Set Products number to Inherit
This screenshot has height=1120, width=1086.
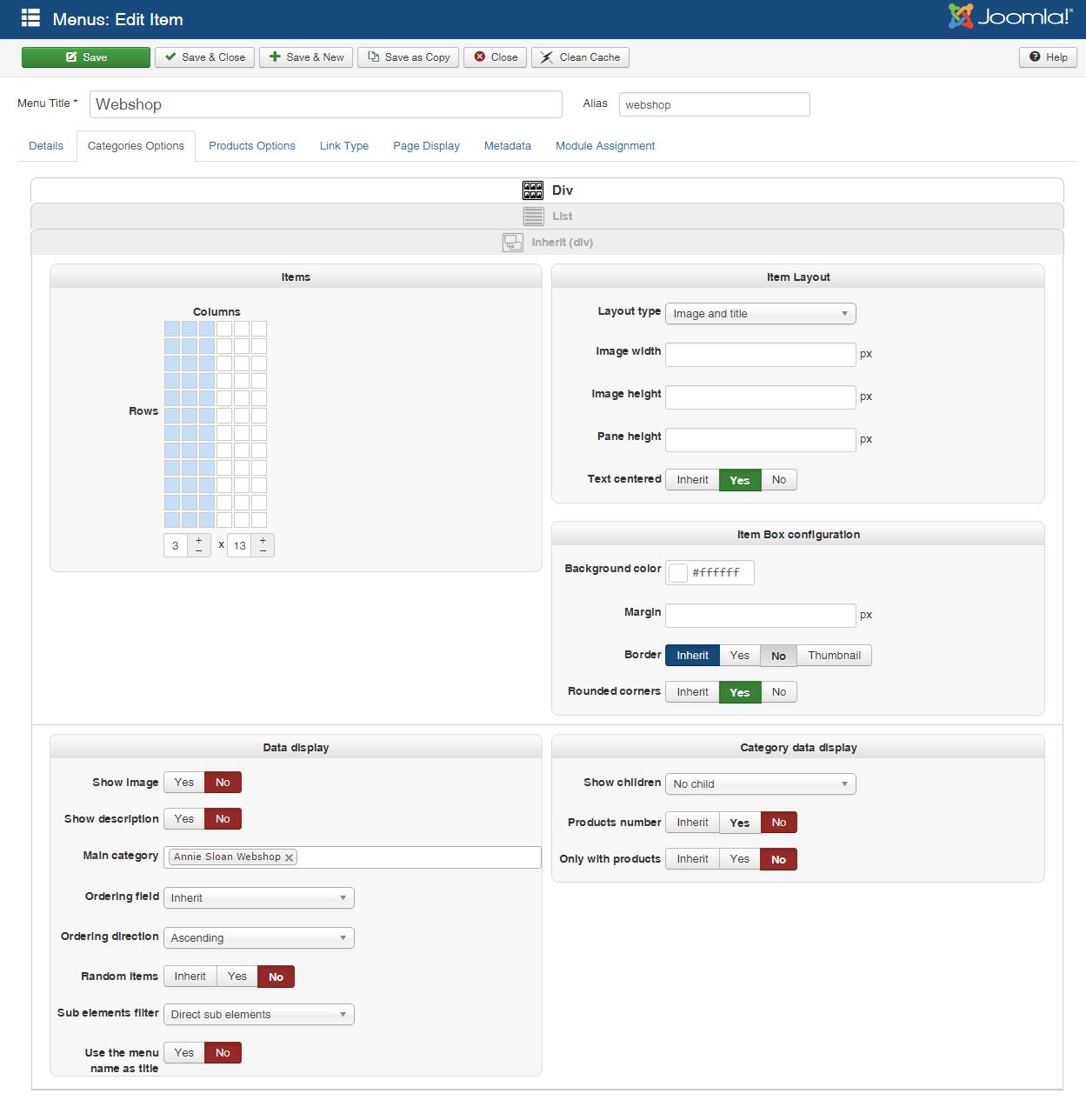click(x=692, y=823)
